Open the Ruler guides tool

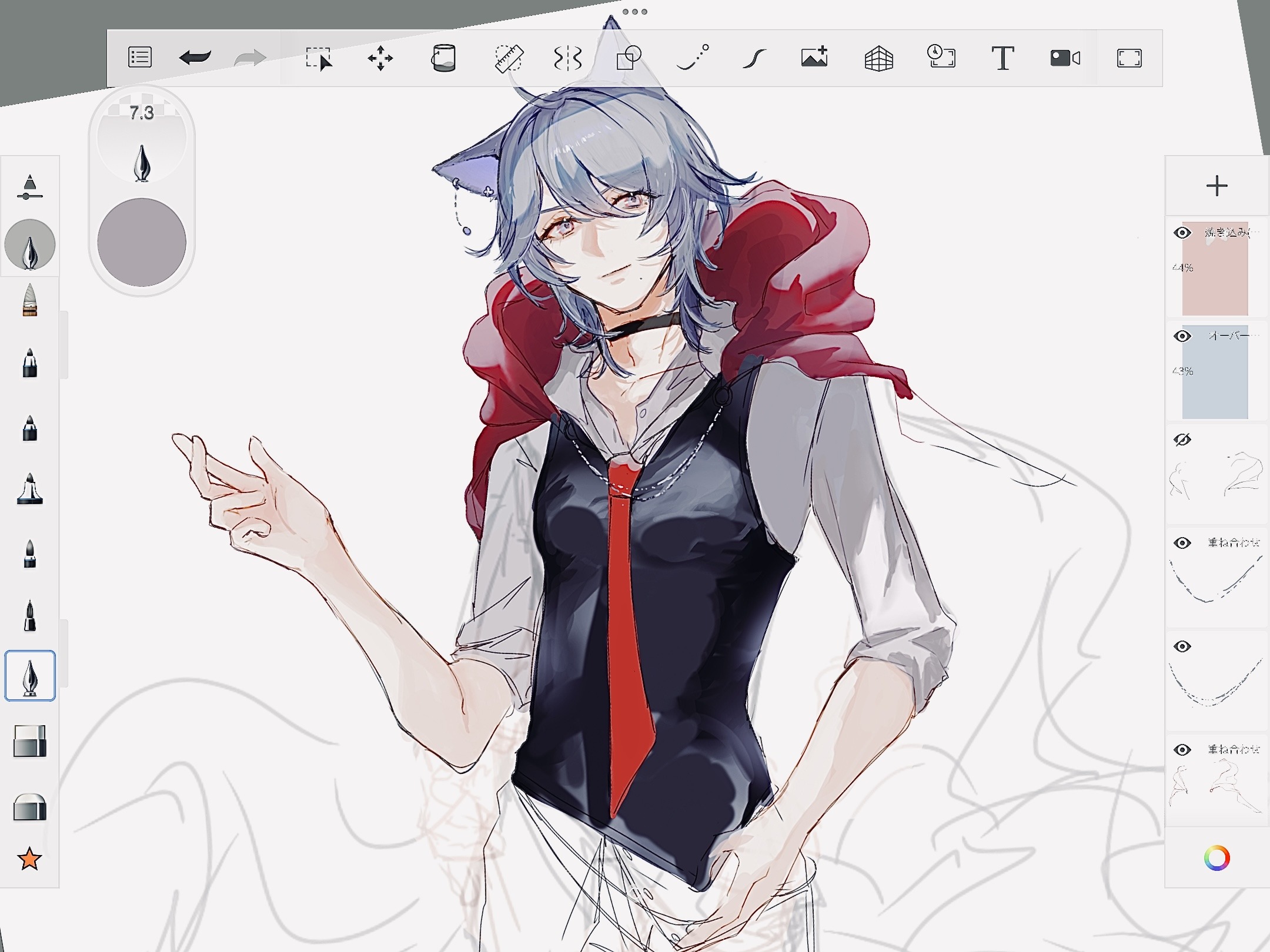(509, 58)
